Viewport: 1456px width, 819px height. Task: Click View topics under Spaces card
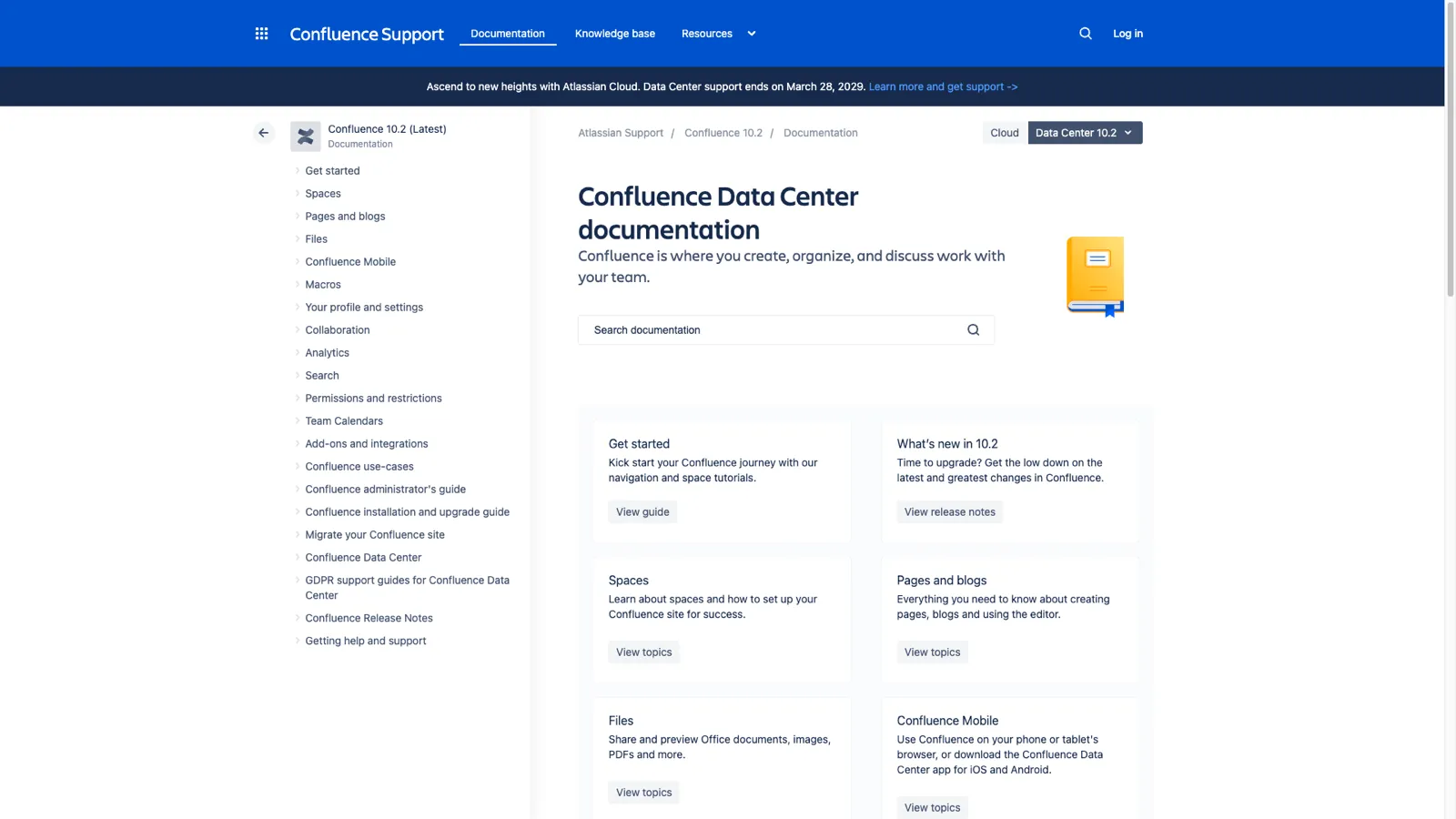pyautogui.click(x=643, y=652)
